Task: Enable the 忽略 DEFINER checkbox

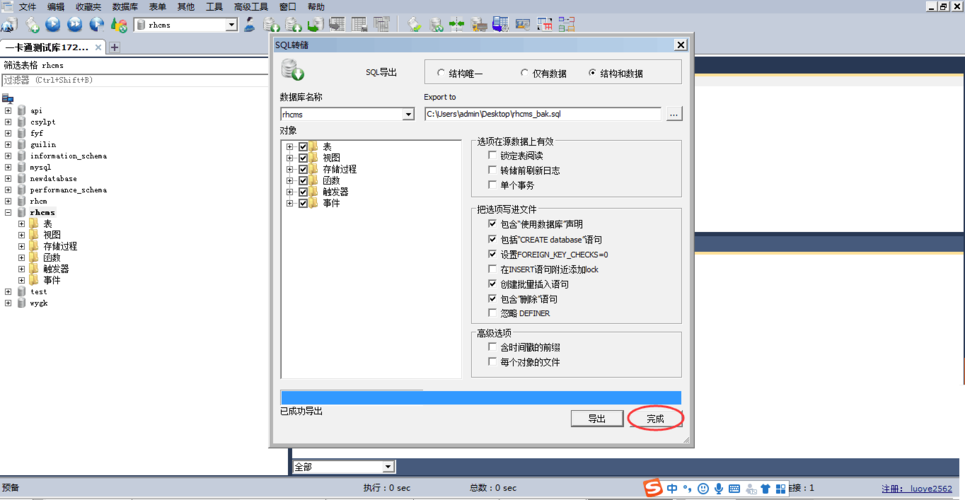Action: coord(492,313)
